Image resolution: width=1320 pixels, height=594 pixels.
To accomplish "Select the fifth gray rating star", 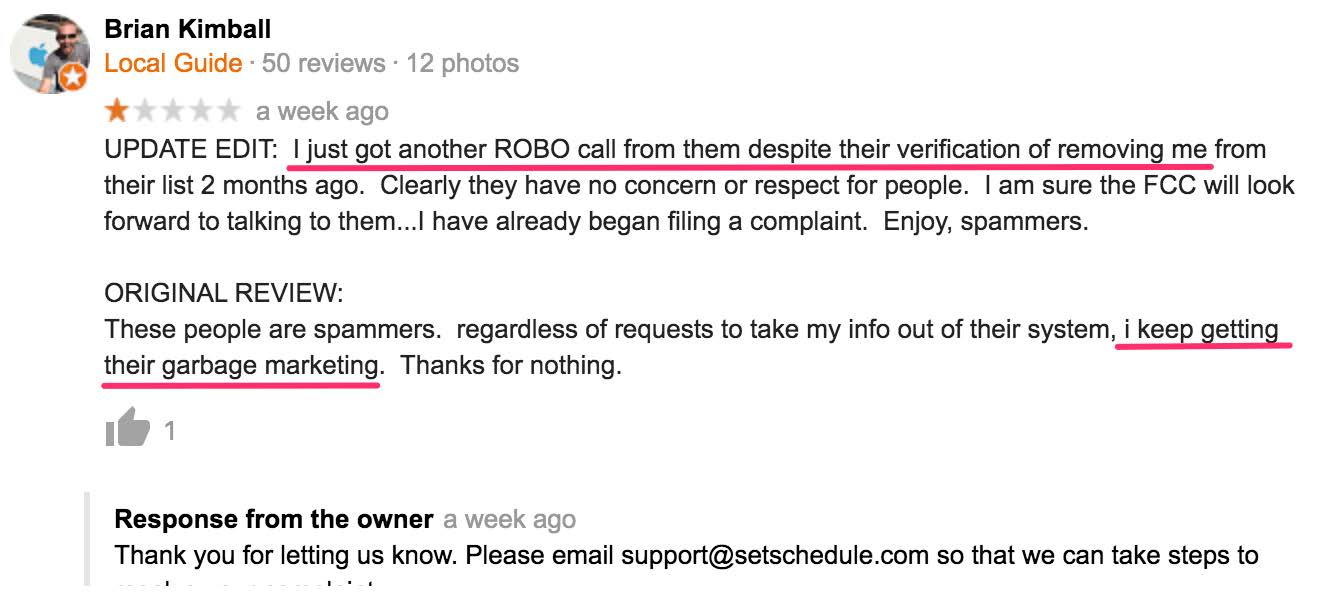I will 229,109.
